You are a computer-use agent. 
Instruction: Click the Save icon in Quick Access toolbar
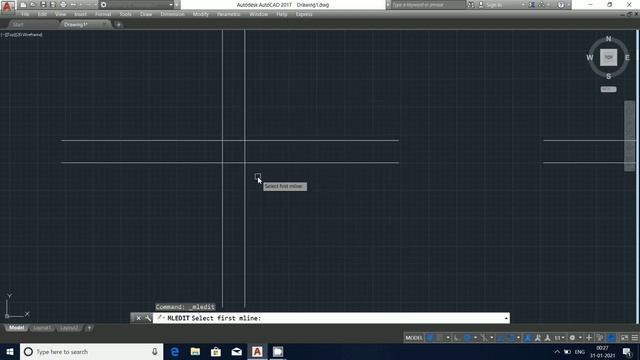43,4
